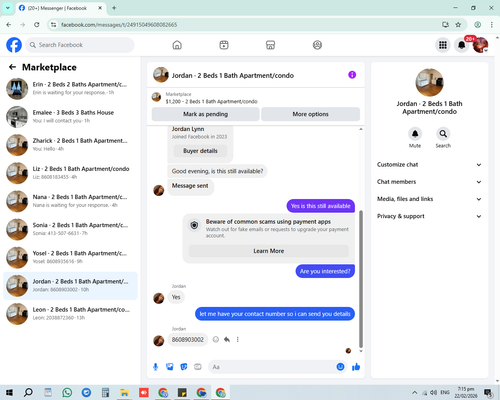Mute this chat with the bell icon
The height and width of the screenshot is (400, 500).
pos(415,134)
